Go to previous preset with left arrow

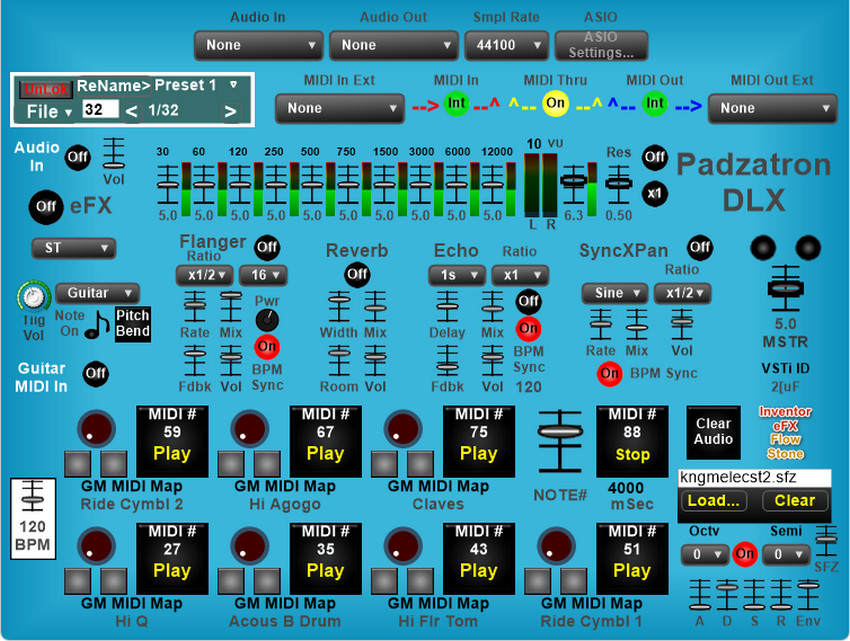[131, 111]
